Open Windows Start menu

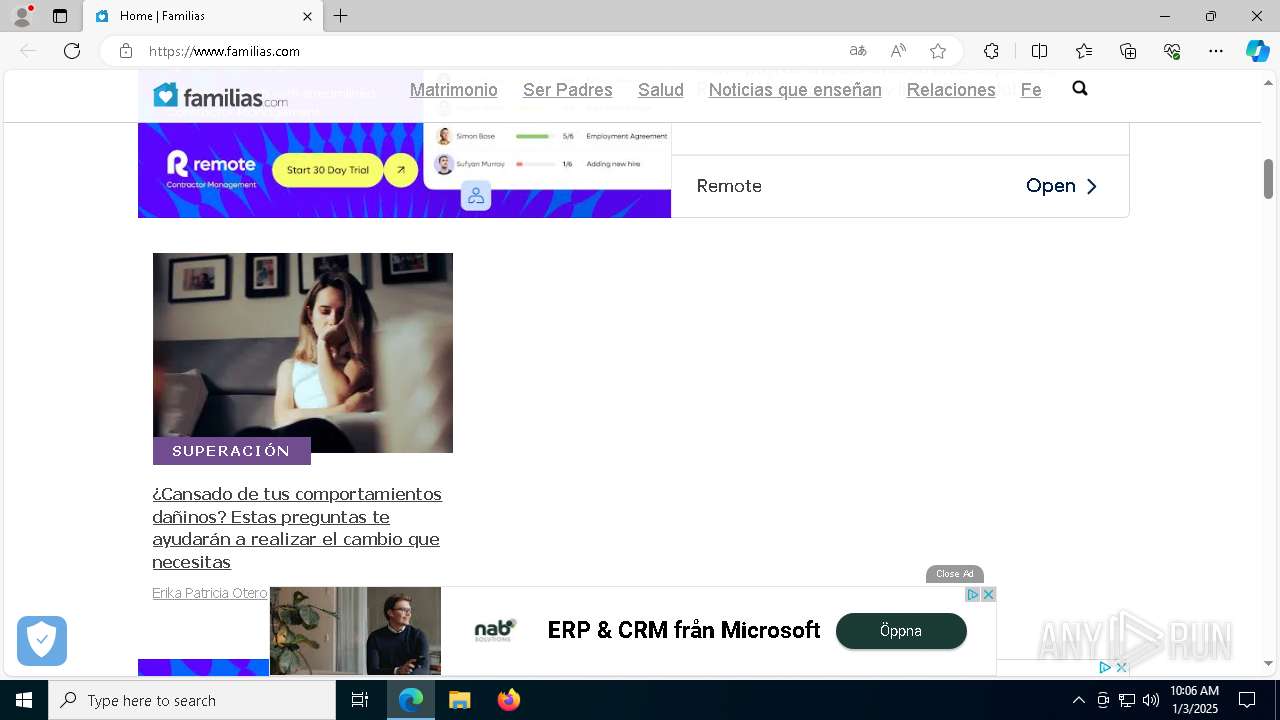tap(24, 700)
